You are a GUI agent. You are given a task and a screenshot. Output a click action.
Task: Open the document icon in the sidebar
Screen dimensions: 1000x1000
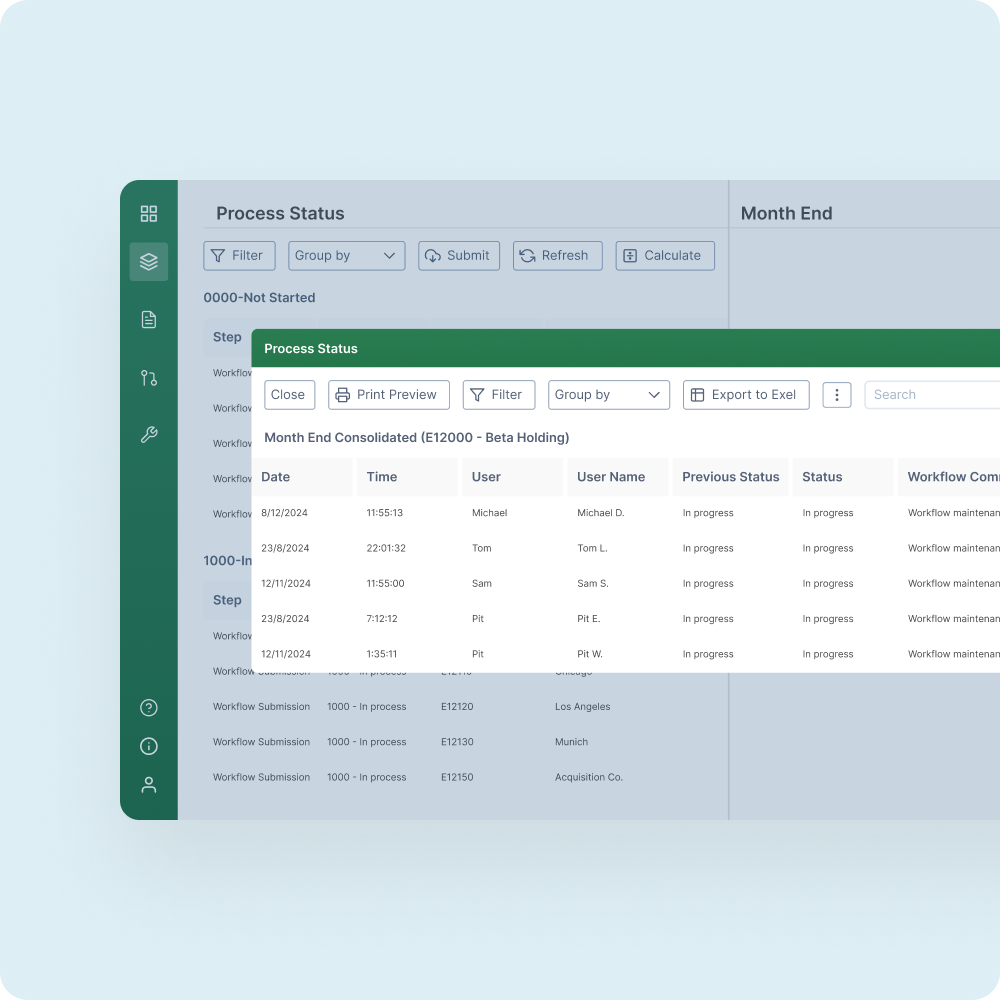pyautogui.click(x=148, y=319)
